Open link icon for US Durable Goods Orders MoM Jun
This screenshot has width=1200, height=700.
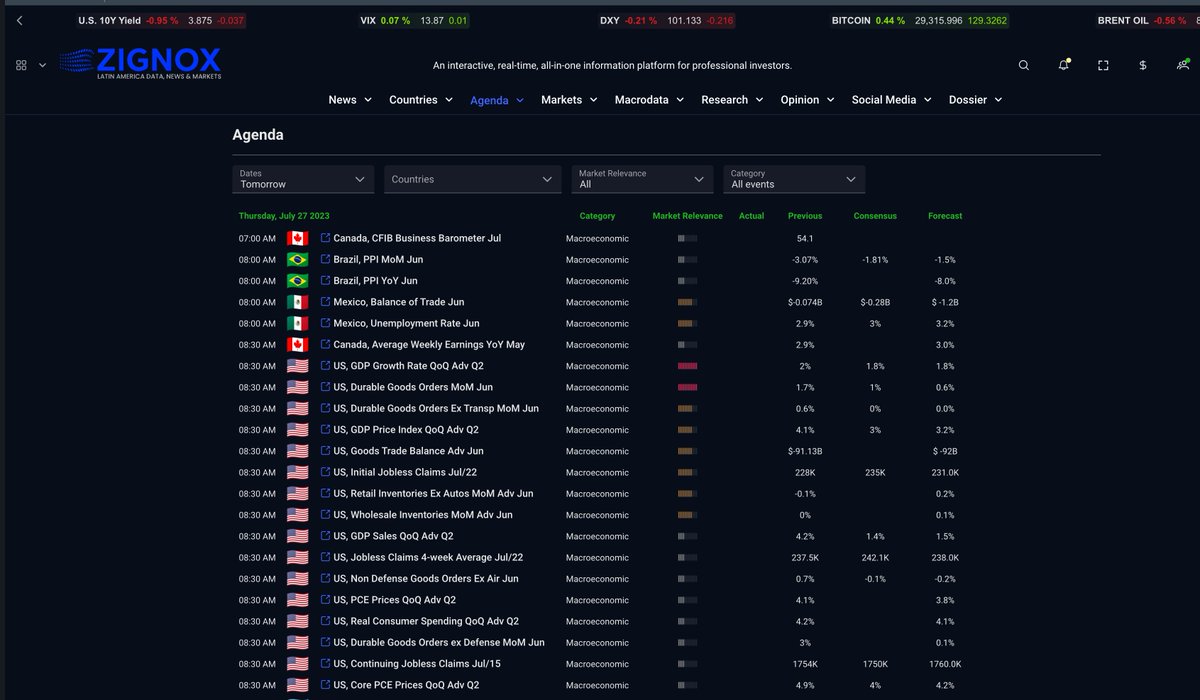(325, 387)
